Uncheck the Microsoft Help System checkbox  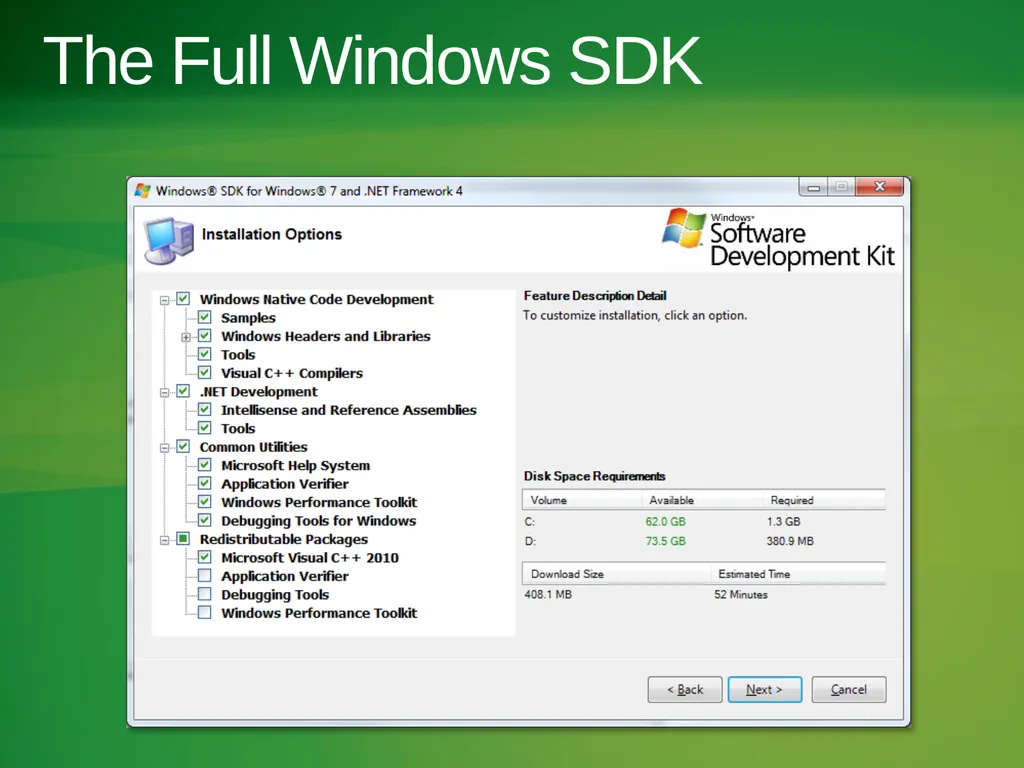(x=205, y=465)
